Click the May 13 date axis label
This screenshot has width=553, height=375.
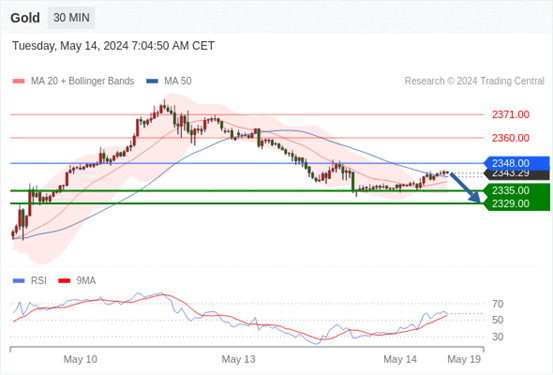click(238, 359)
